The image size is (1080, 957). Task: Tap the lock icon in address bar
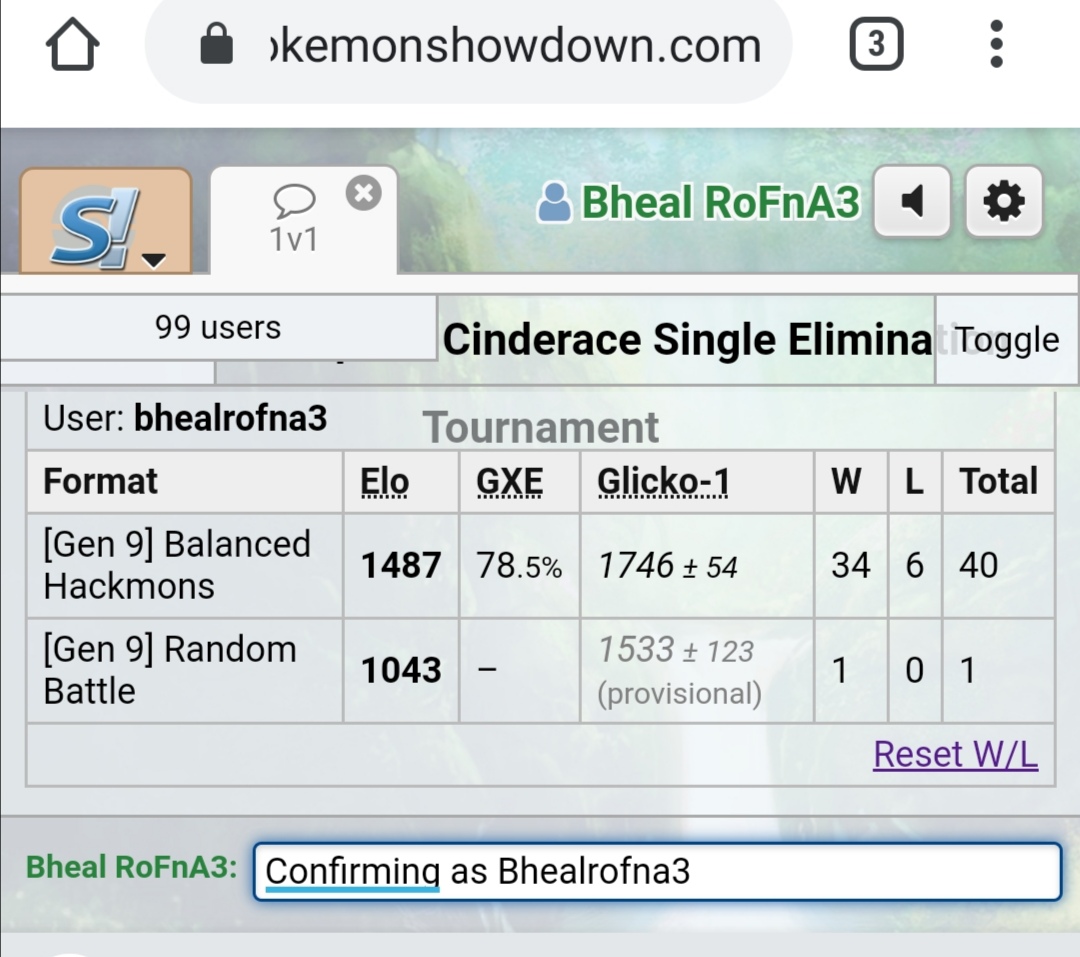point(216,44)
